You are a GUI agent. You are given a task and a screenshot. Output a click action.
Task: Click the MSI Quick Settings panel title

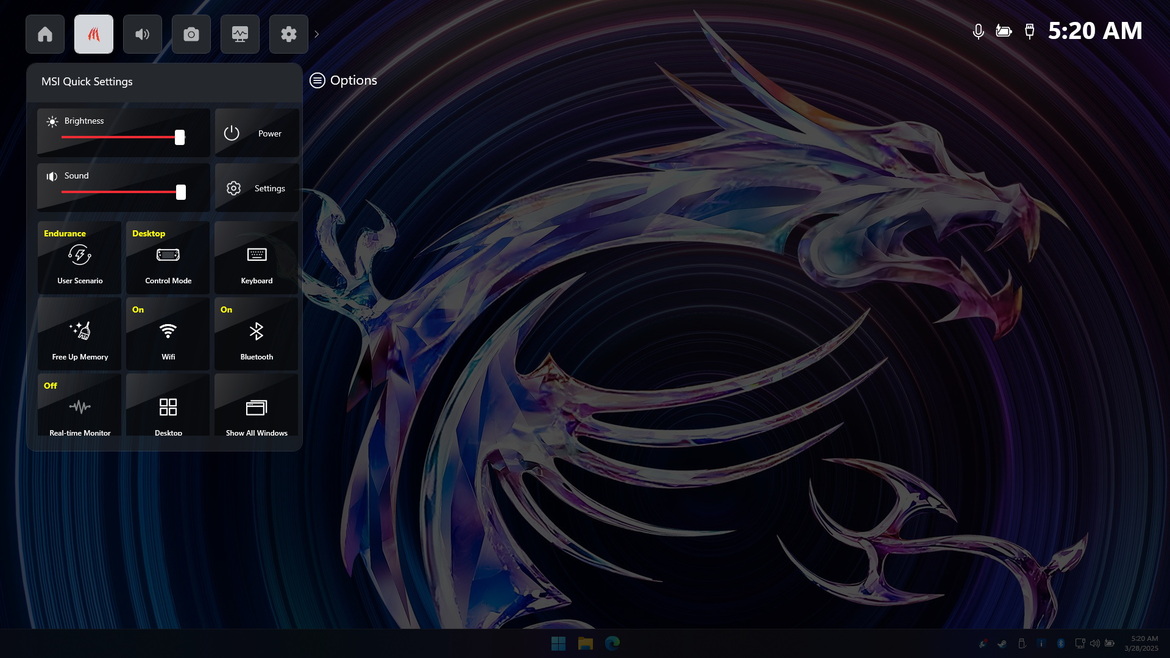tap(87, 81)
